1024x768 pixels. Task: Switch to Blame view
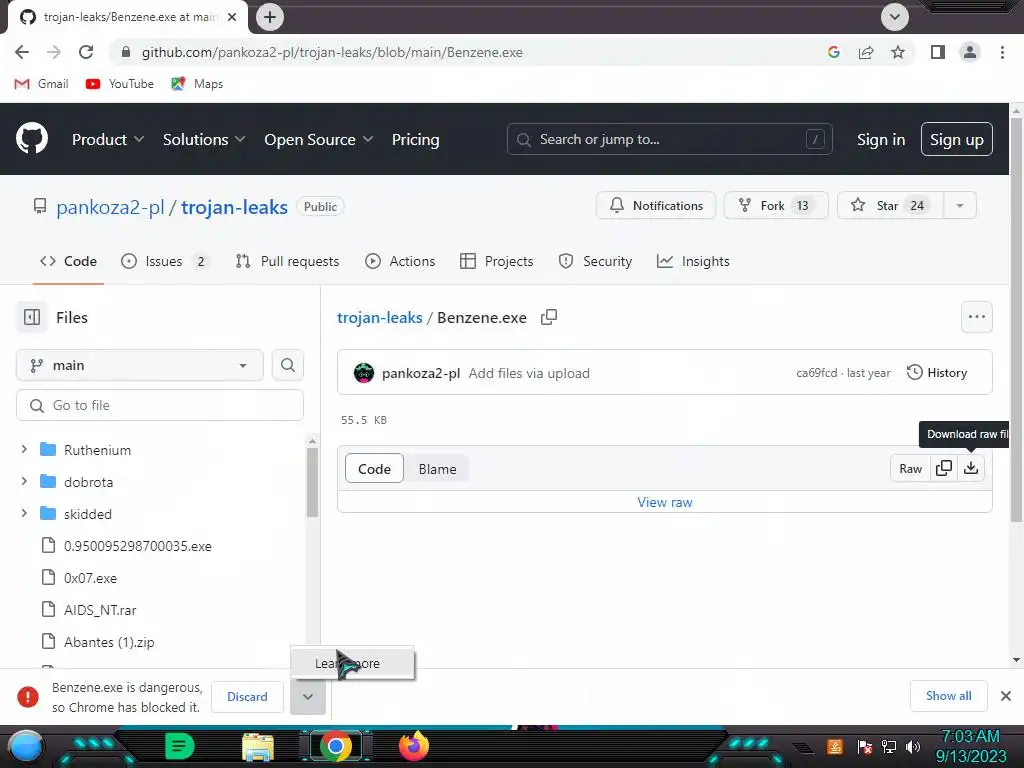coord(438,469)
